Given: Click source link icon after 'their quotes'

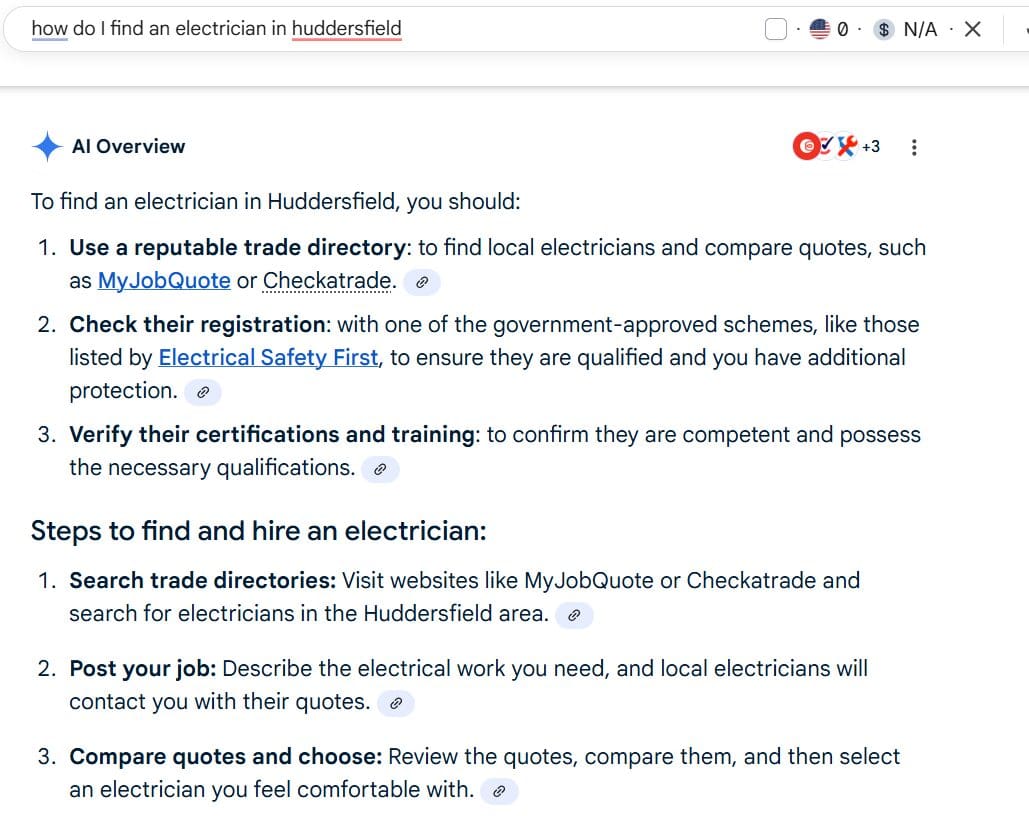Looking at the screenshot, I should point(396,703).
